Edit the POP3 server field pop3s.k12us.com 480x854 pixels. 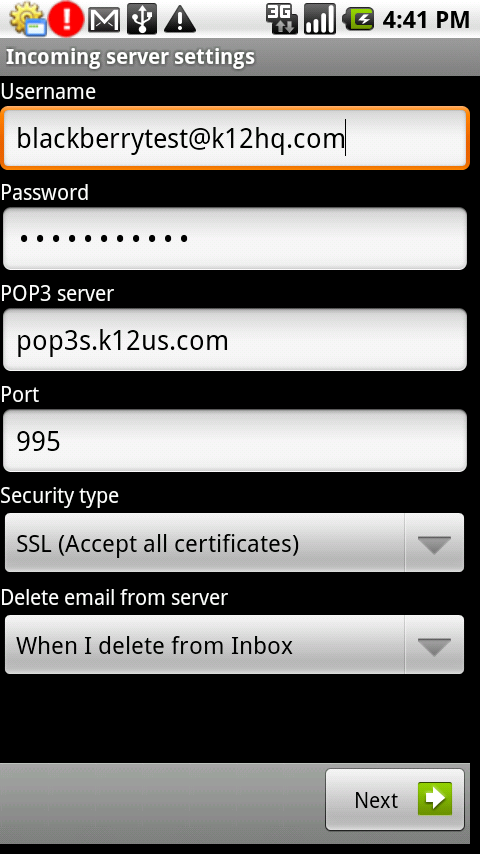click(235, 340)
